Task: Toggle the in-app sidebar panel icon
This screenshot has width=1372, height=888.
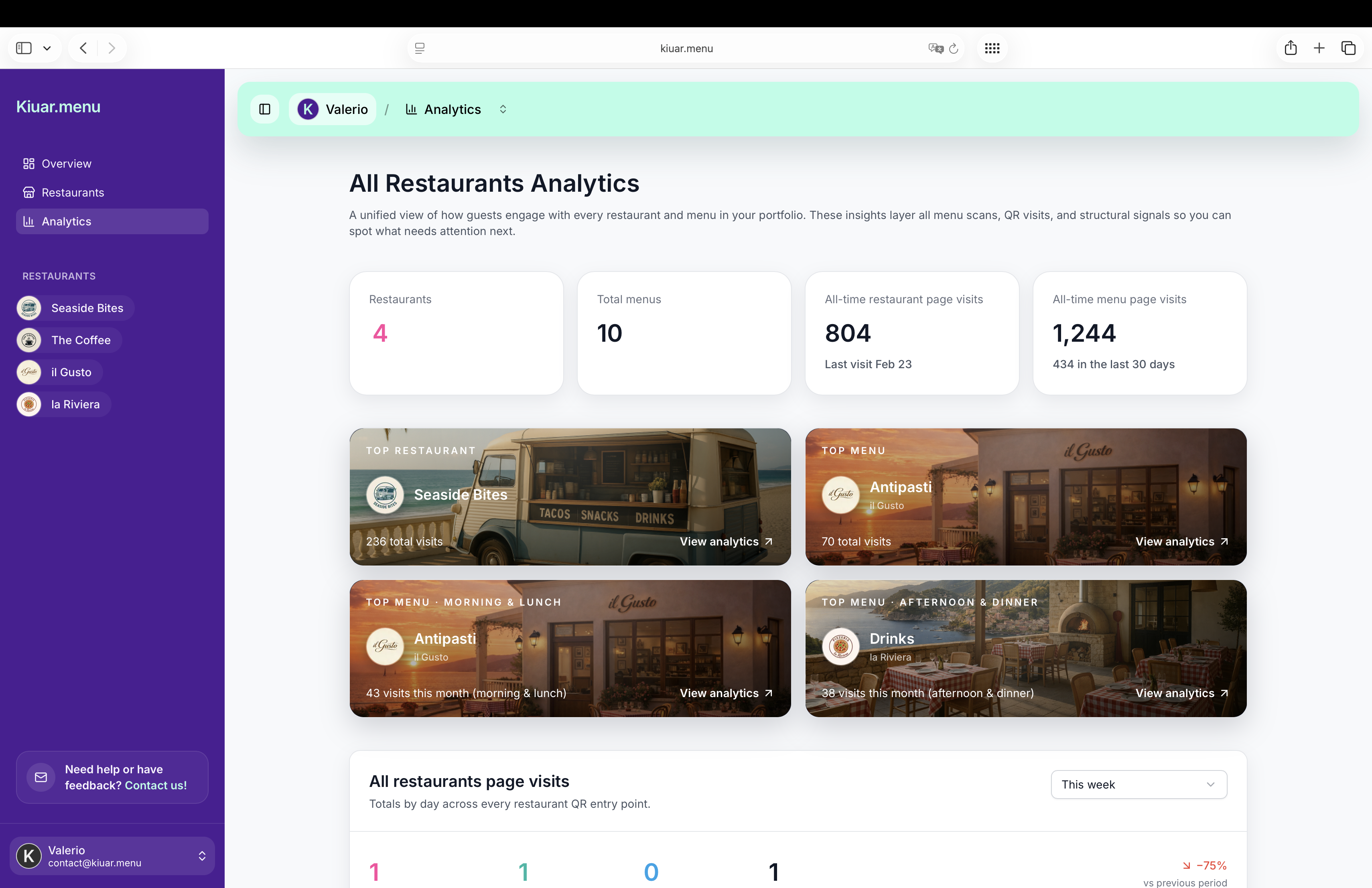Action: point(265,109)
